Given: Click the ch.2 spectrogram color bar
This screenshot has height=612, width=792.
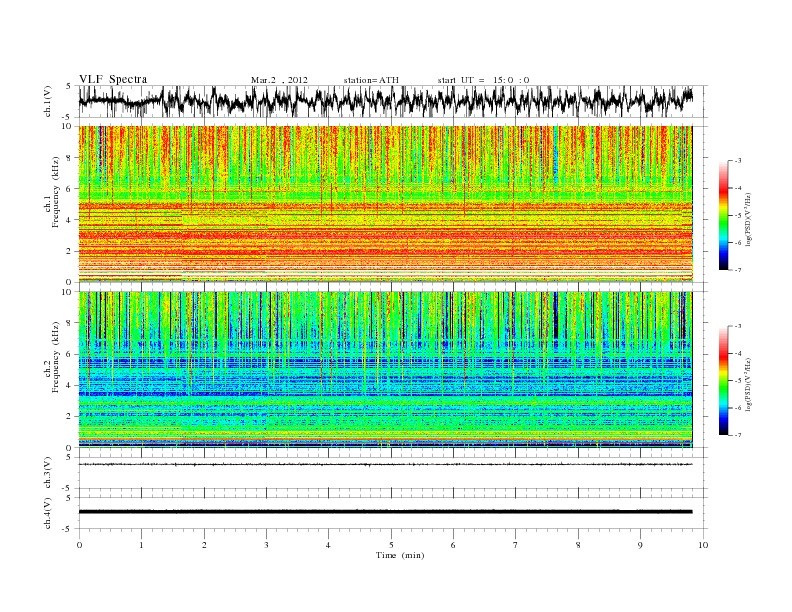Looking at the screenshot, I should coord(724,380).
